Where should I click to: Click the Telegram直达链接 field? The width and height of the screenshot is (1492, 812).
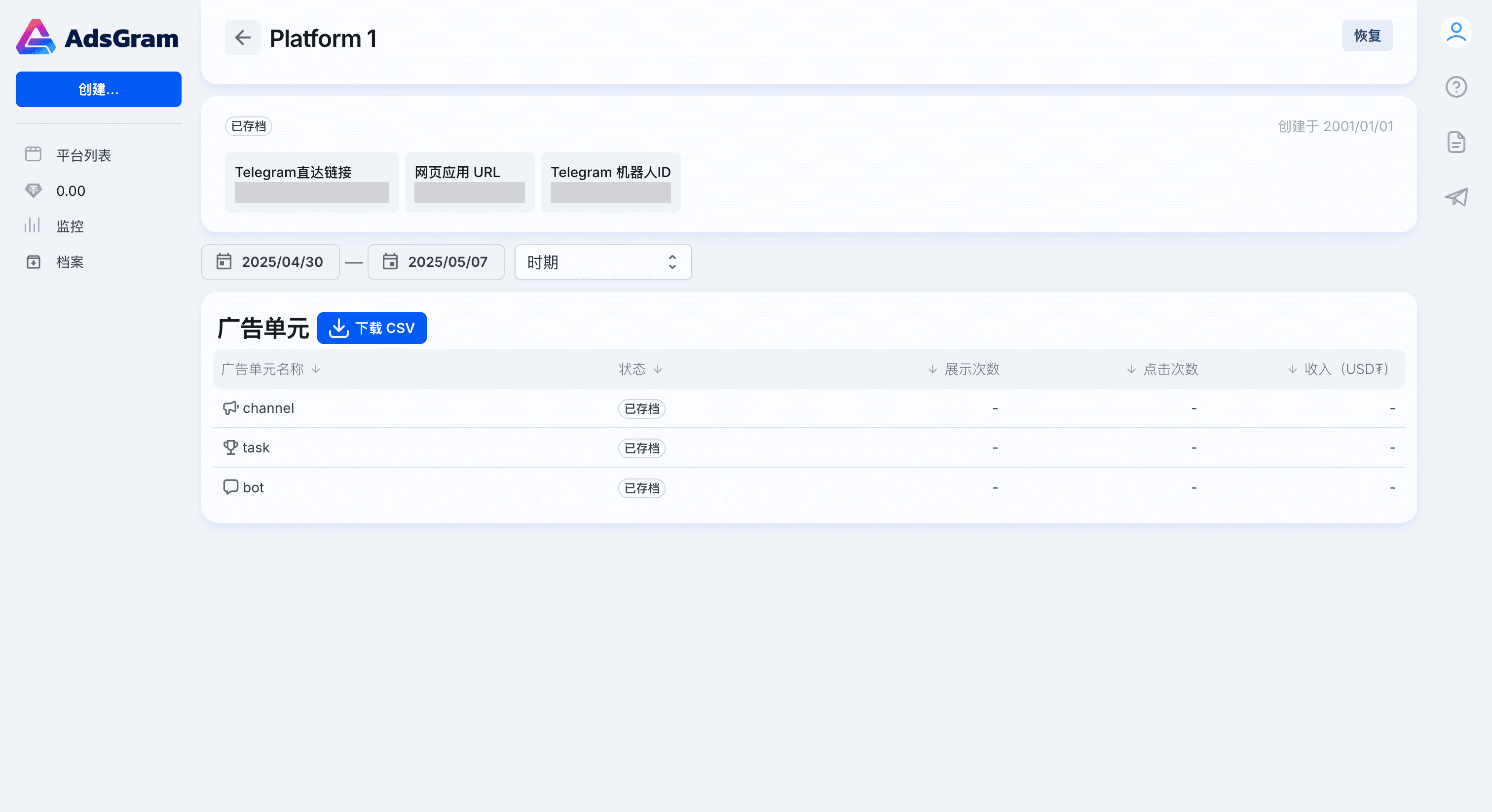tap(312, 183)
